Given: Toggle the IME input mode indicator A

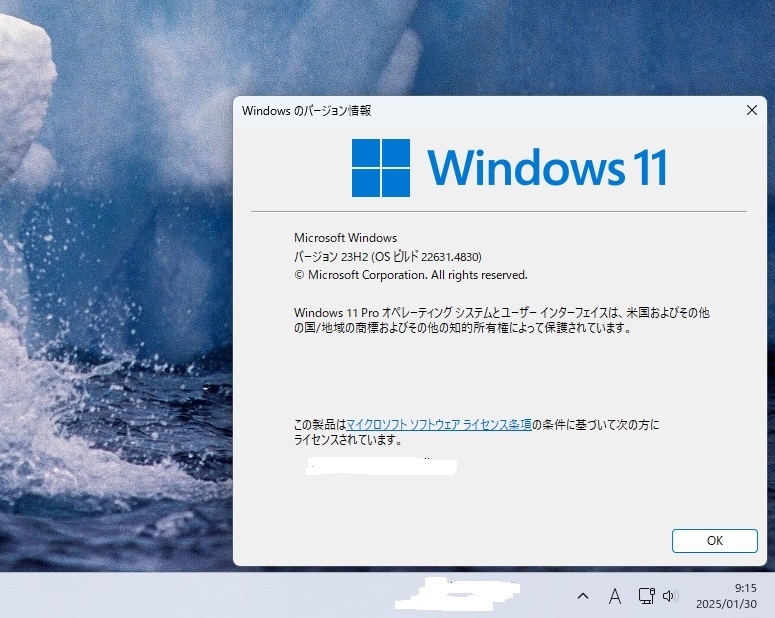Looking at the screenshot, I should coord(615,596).
